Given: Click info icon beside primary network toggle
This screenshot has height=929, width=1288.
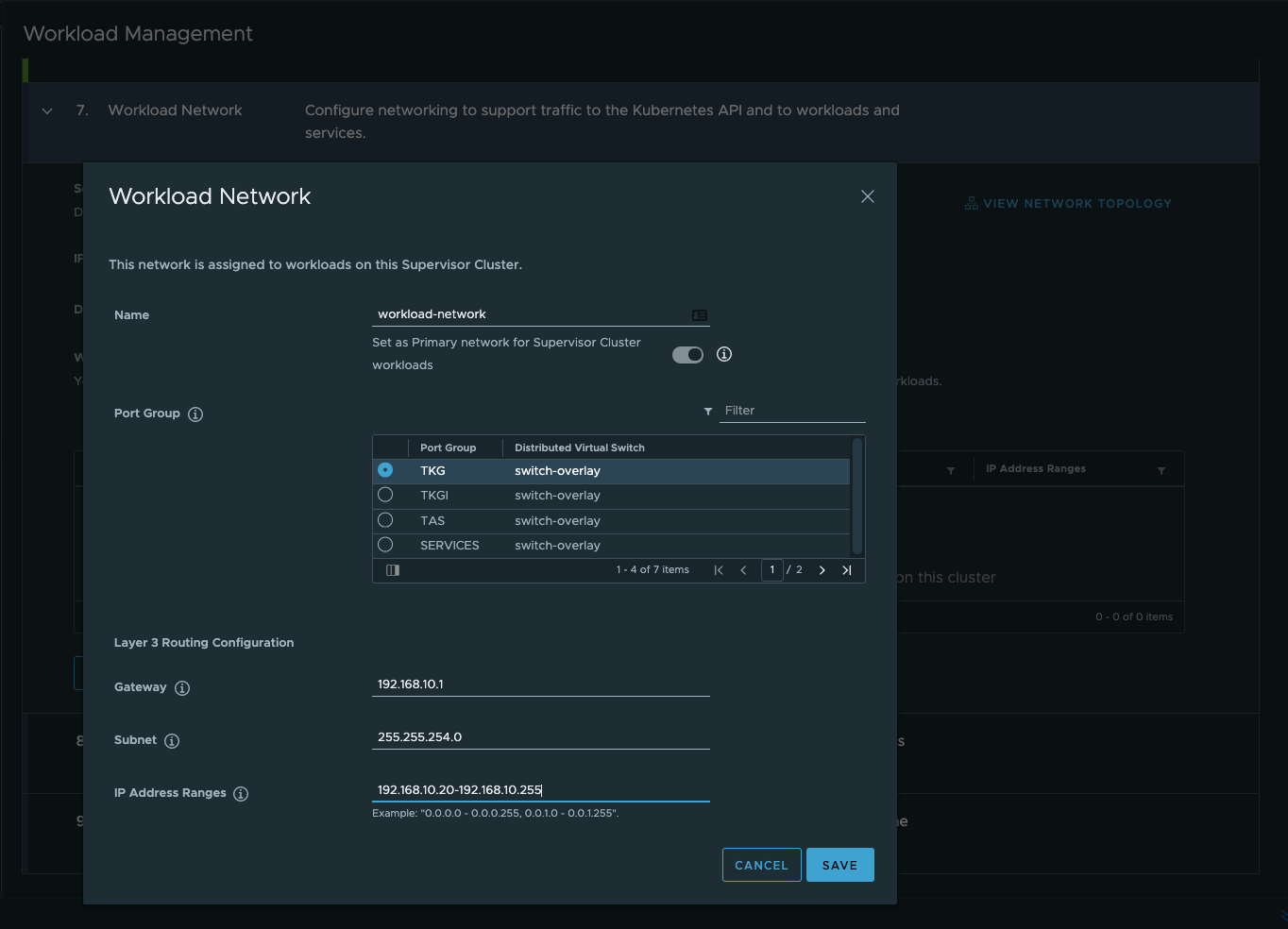Looking at the screenshot, I should click(724, 354).
